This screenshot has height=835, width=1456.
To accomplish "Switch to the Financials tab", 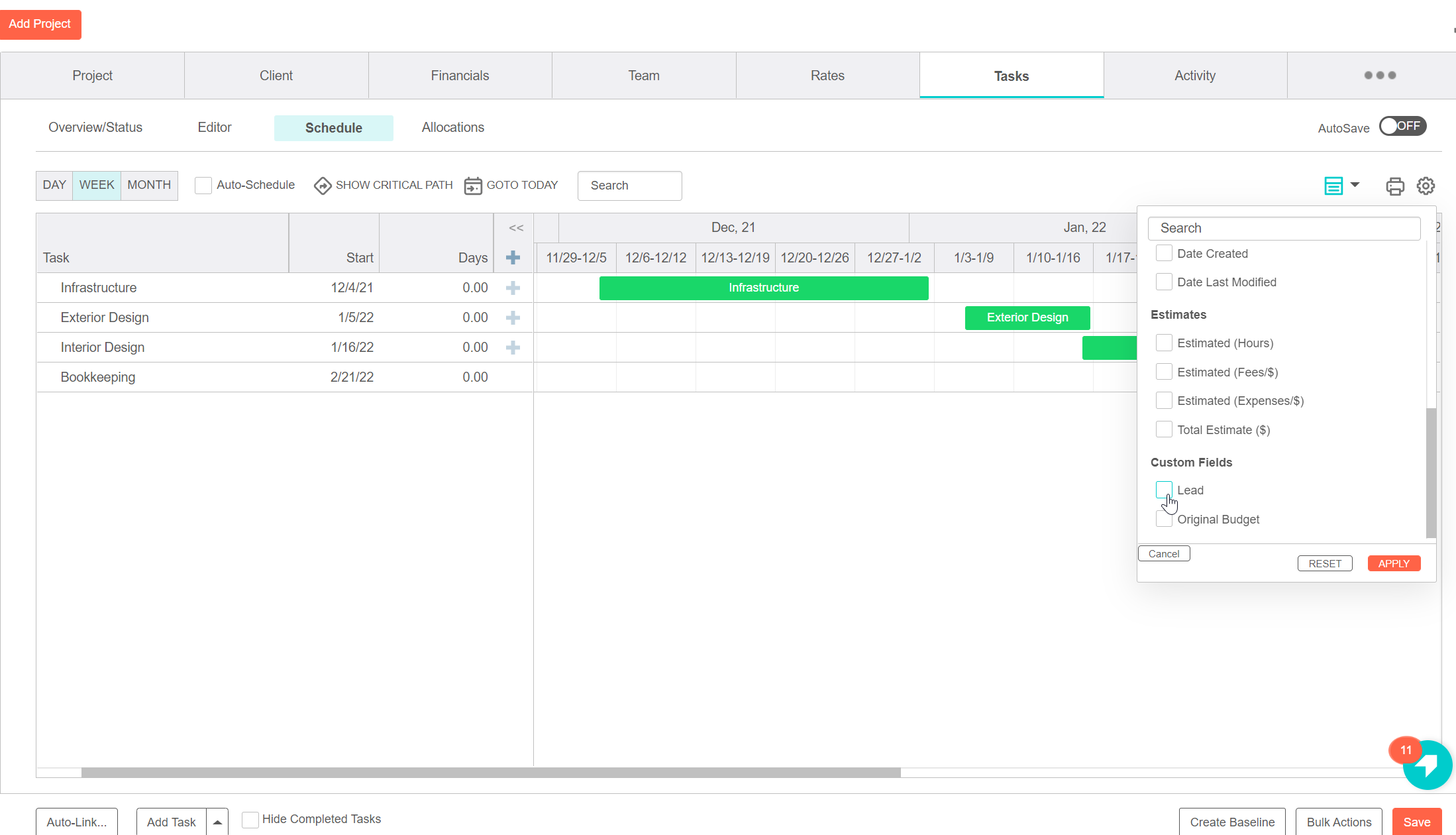I will [459, 75].
